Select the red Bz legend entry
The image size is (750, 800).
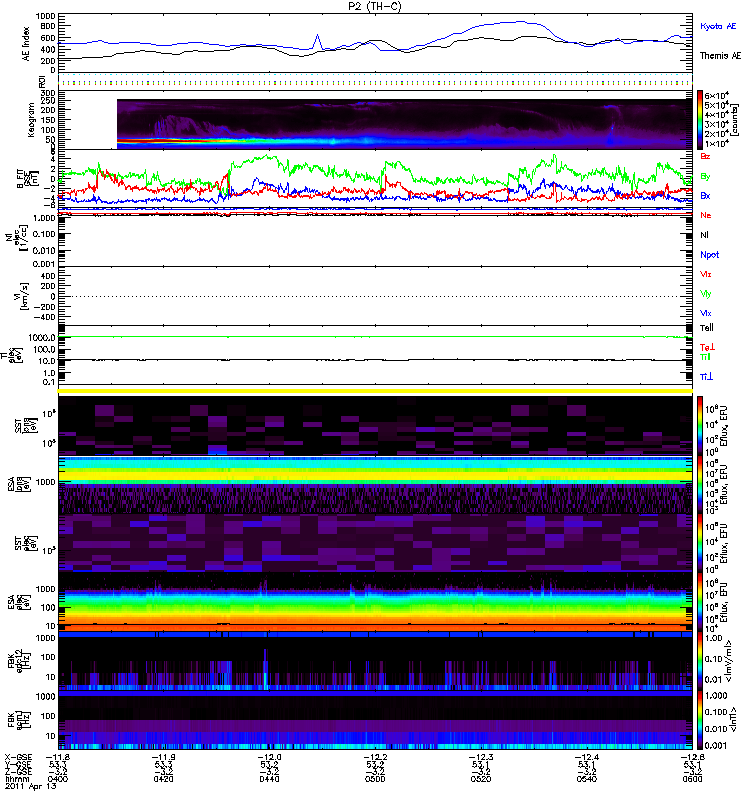706,157
